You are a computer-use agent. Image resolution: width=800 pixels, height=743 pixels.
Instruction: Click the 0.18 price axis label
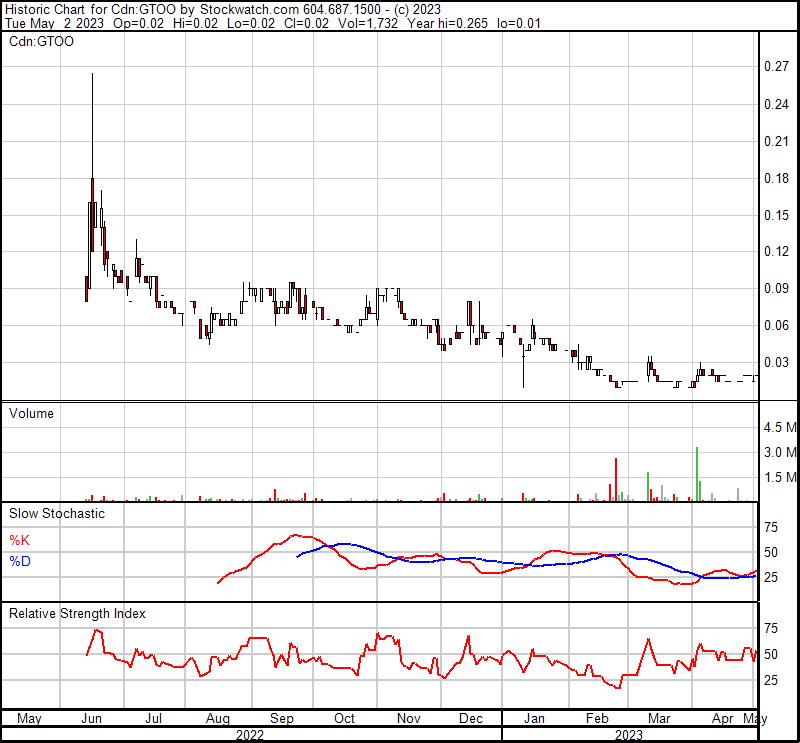[x=776, y=178]
